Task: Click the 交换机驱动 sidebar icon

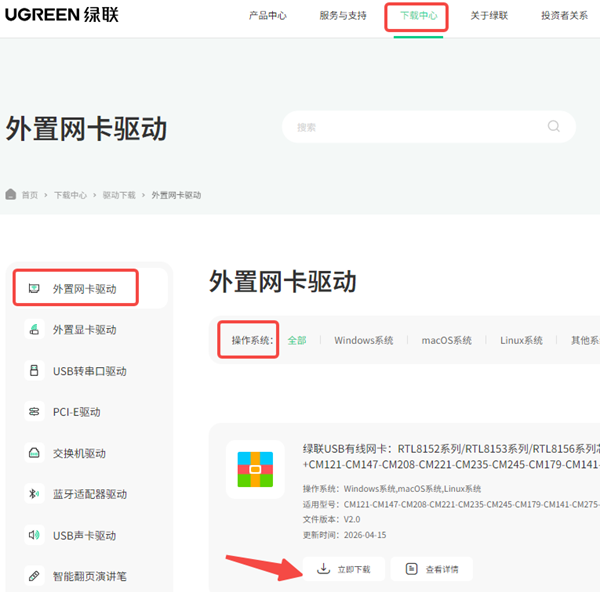Action: pos(34,453)
